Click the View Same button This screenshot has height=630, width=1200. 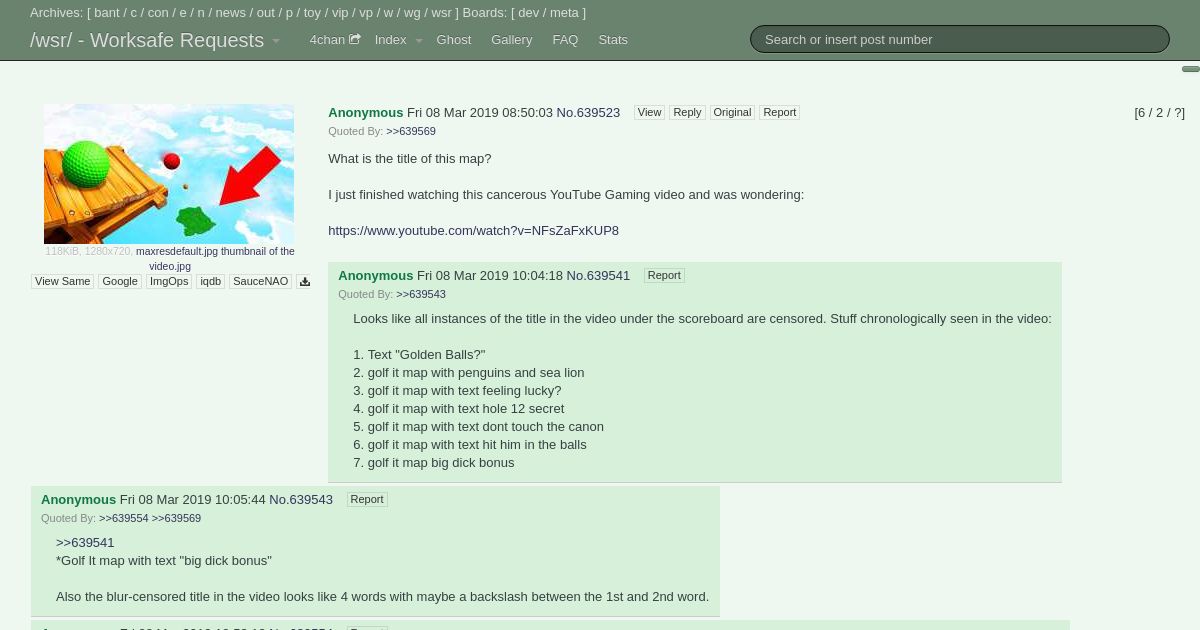coord(63,282)
